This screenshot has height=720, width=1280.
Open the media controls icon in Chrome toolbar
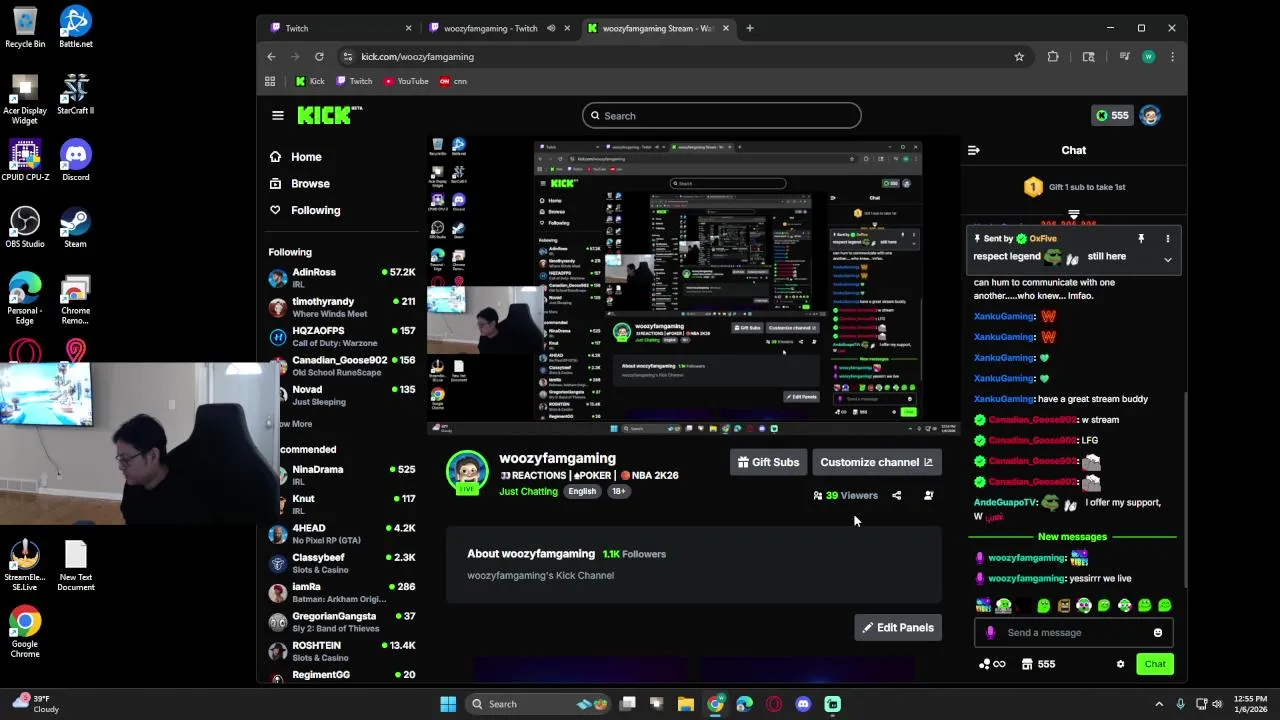(1124, 57)
